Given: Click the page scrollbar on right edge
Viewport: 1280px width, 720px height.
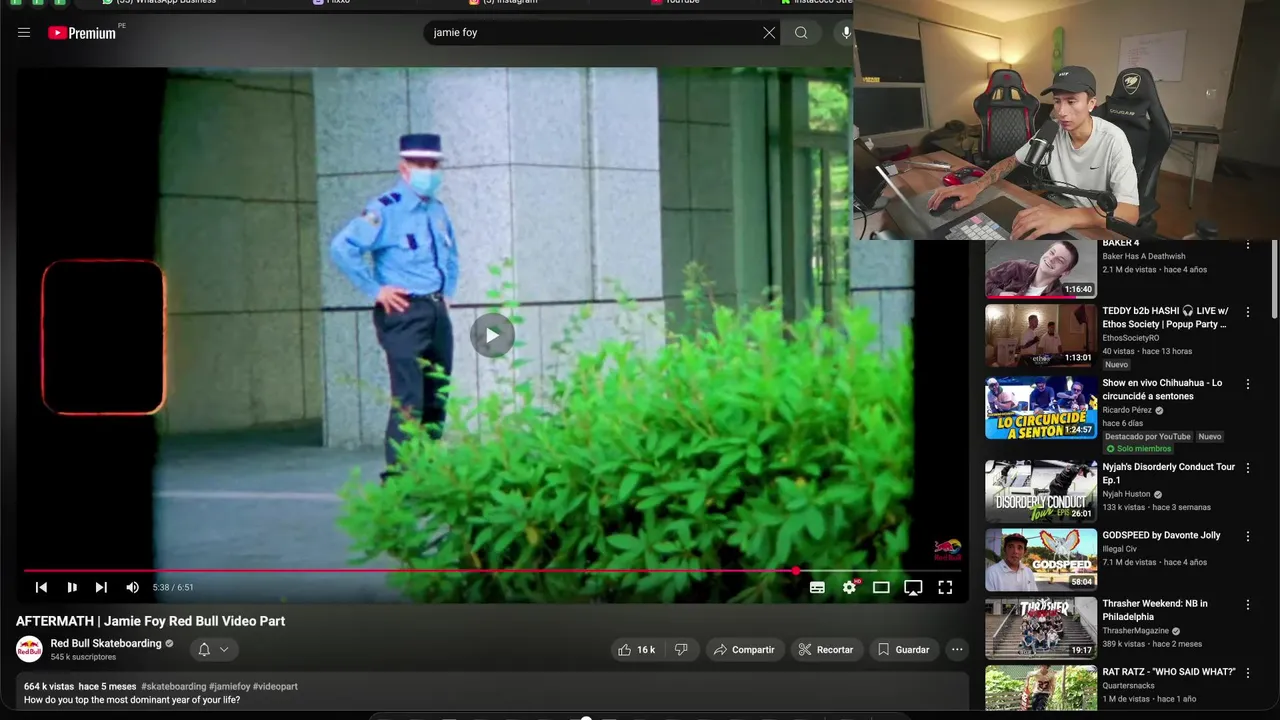Looking at the screenshot, I should (1275, 280).
